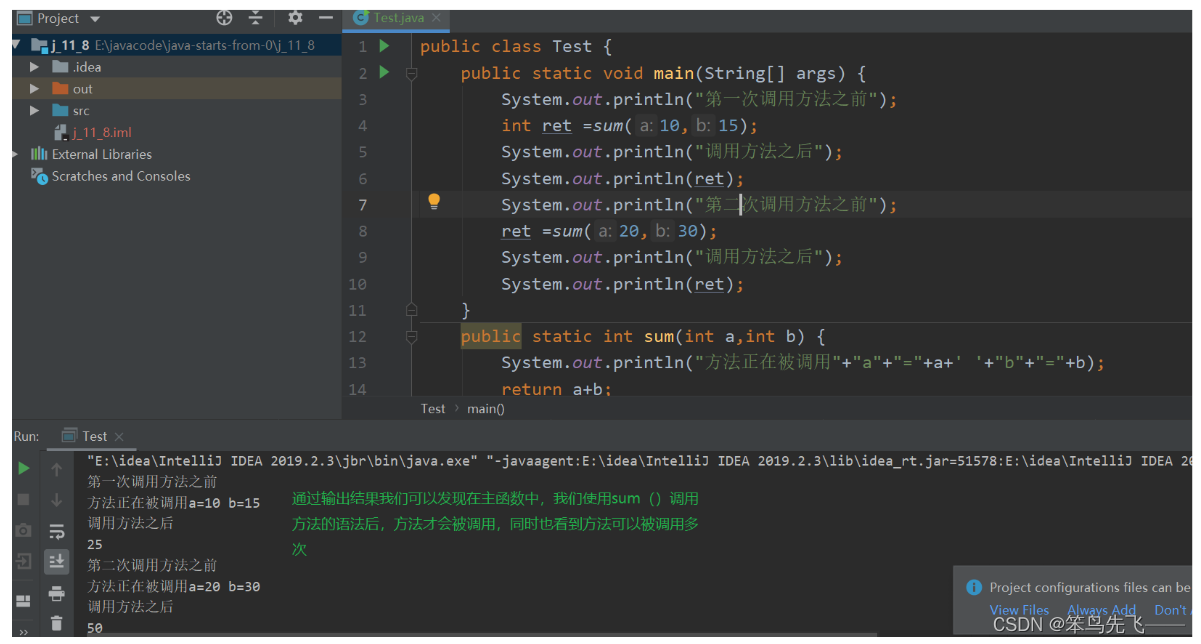Click the first '第一次调用方法之前' console line

(x=152, y=481)
